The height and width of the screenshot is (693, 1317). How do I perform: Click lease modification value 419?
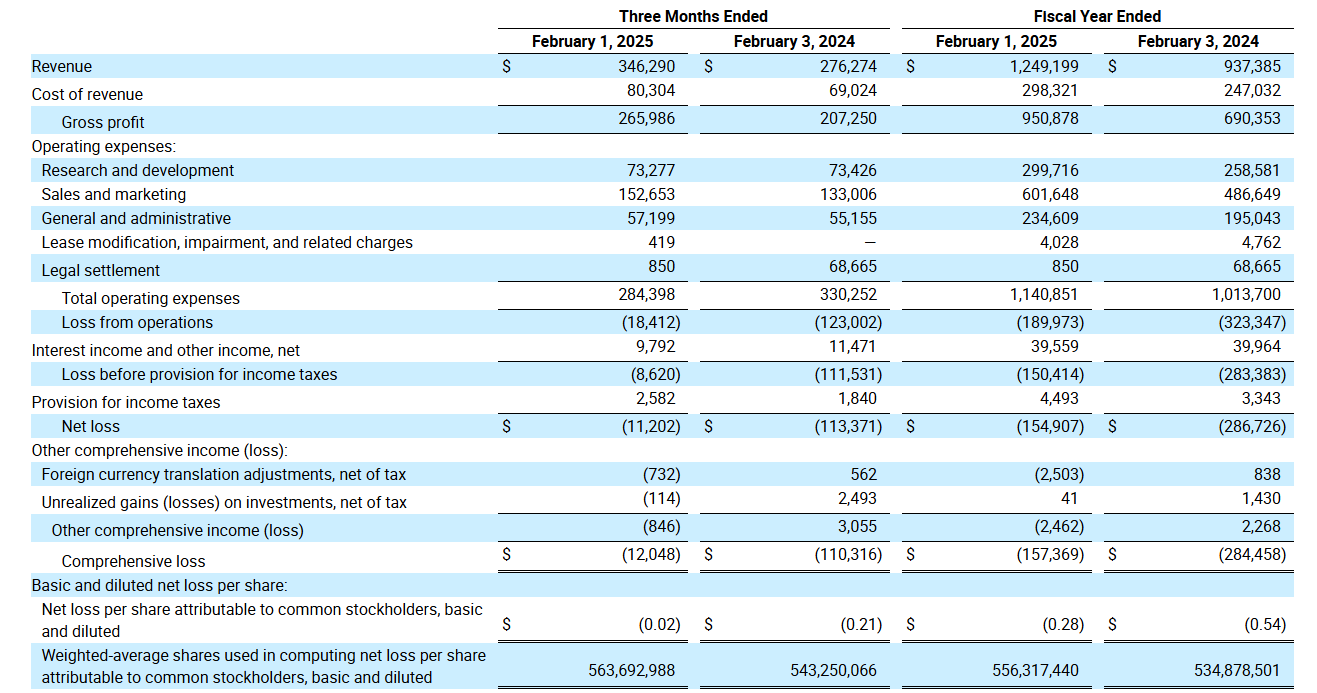point(661,242)
